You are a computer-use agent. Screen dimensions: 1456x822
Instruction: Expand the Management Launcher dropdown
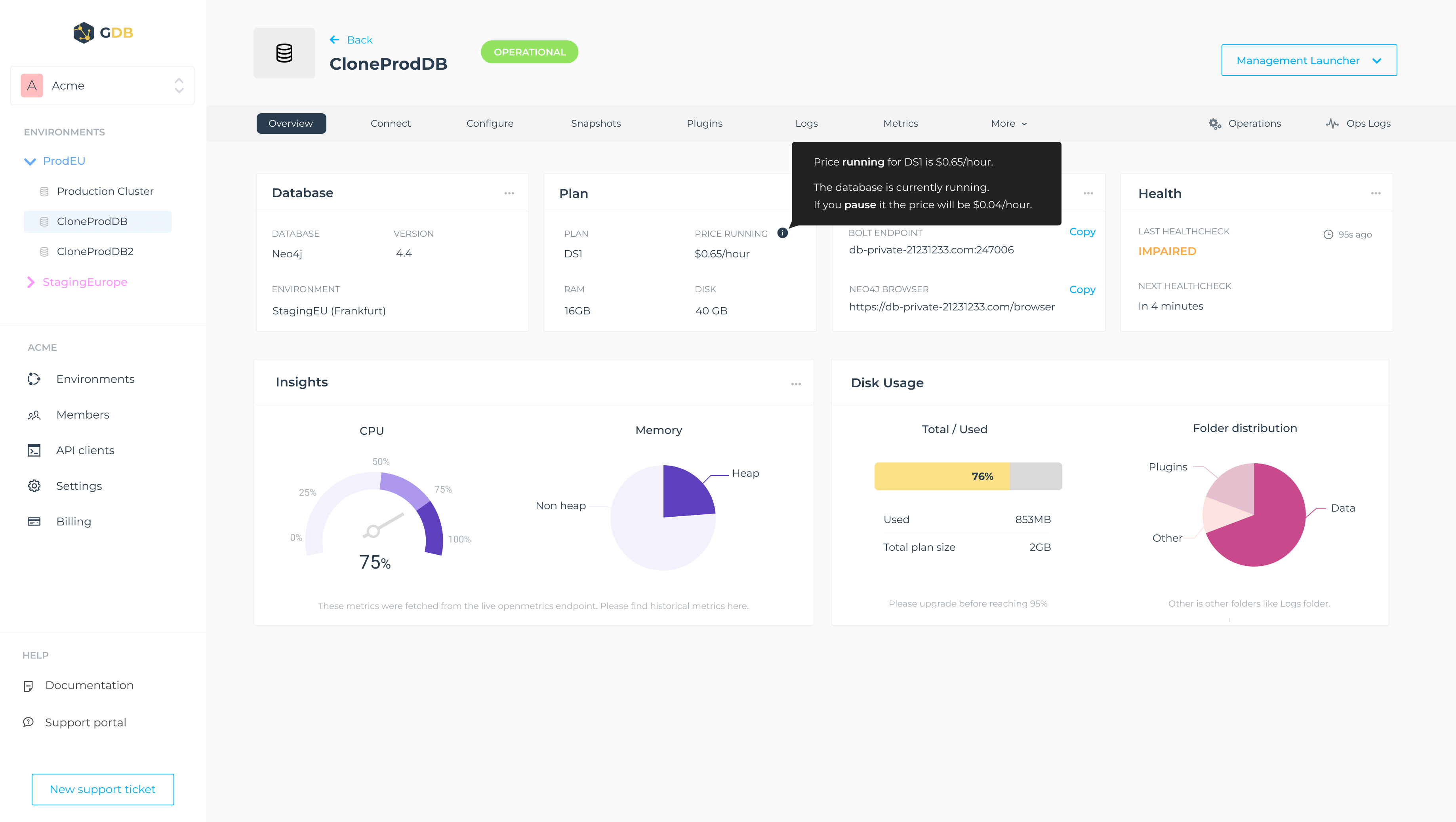(x=1309, y=61)
